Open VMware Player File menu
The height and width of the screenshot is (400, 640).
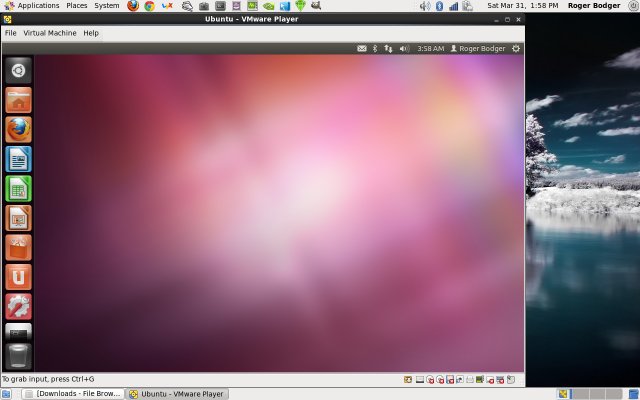[x=11, y=33]
